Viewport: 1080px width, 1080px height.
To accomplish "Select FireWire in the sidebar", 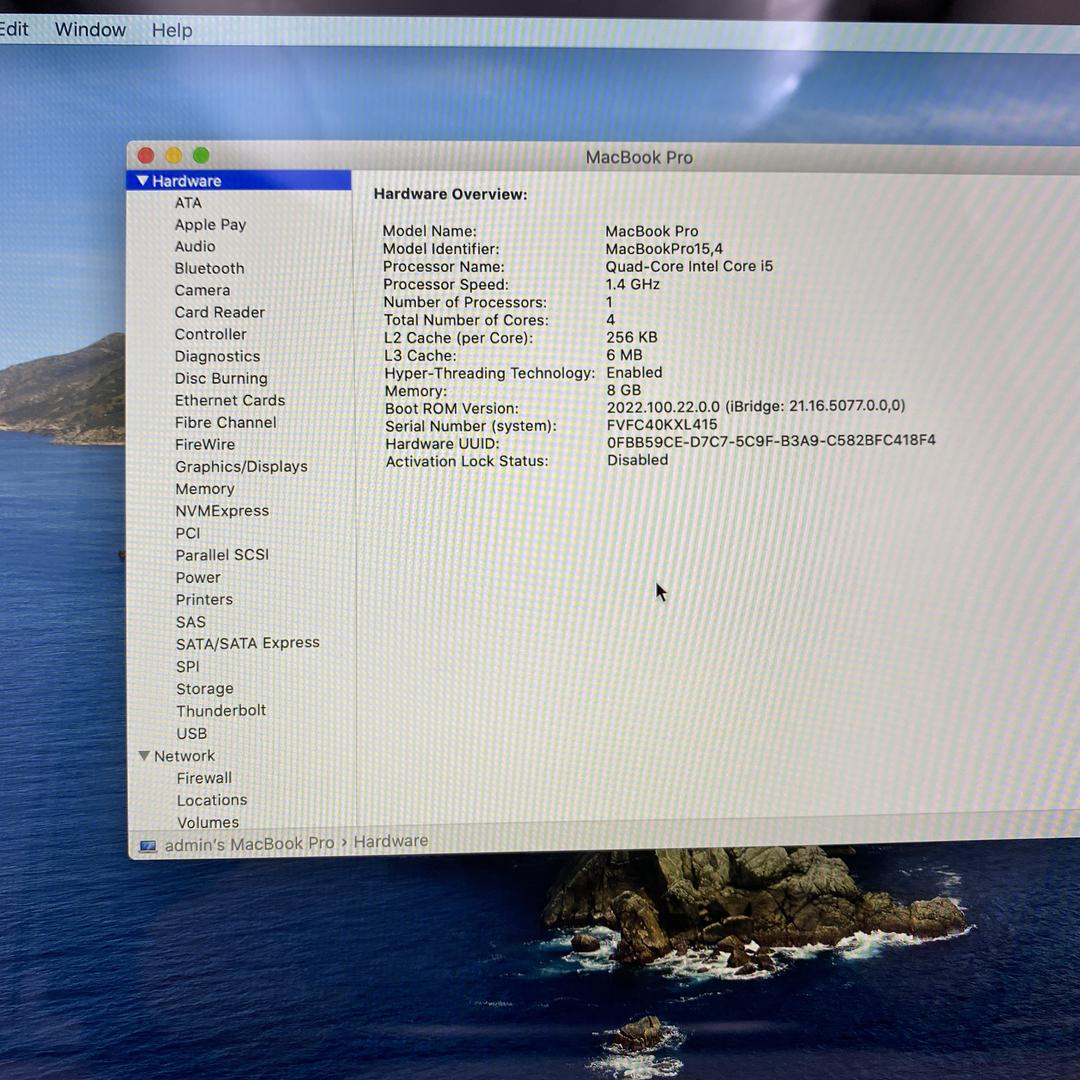I will [205, 444].
